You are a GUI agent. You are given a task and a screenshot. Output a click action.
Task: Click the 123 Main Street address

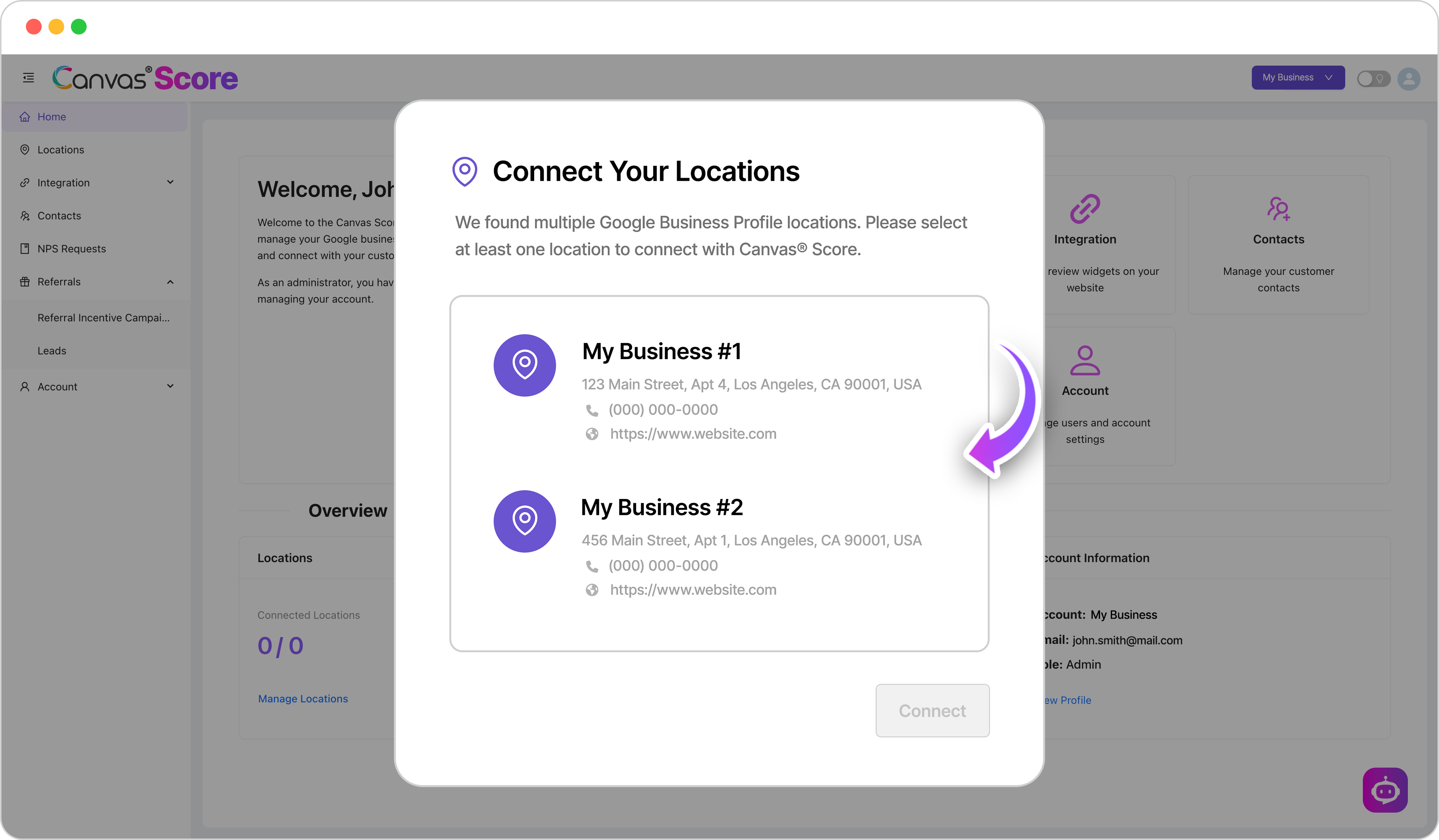(751, 385)
